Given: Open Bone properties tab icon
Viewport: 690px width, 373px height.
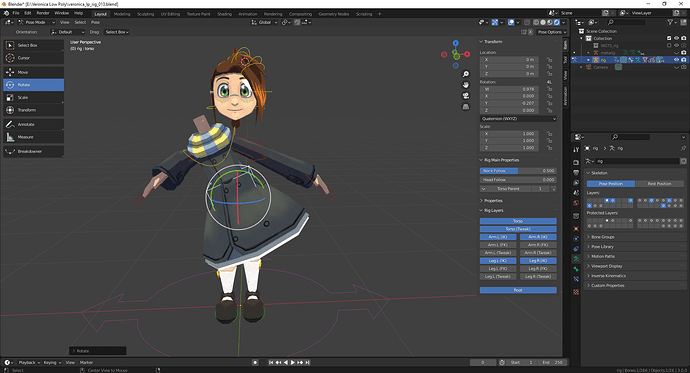Looking at the screenshot, I should (x=576, y=269).
